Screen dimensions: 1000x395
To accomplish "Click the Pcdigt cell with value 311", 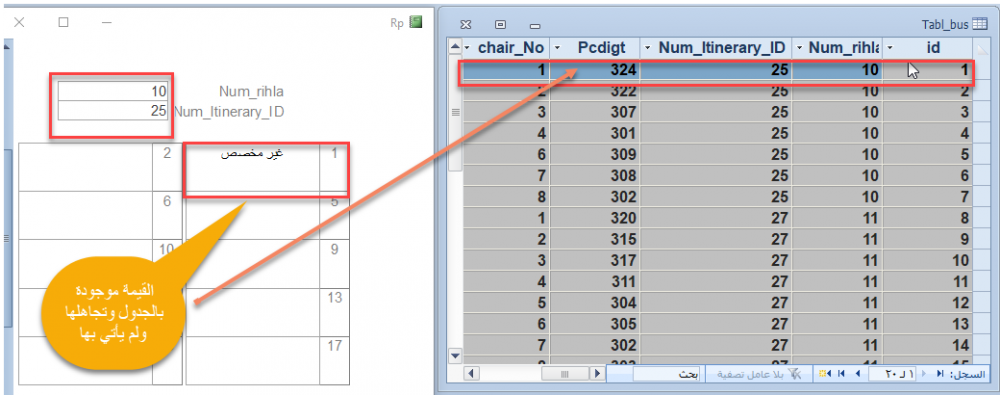I will (x=595, y=281).
